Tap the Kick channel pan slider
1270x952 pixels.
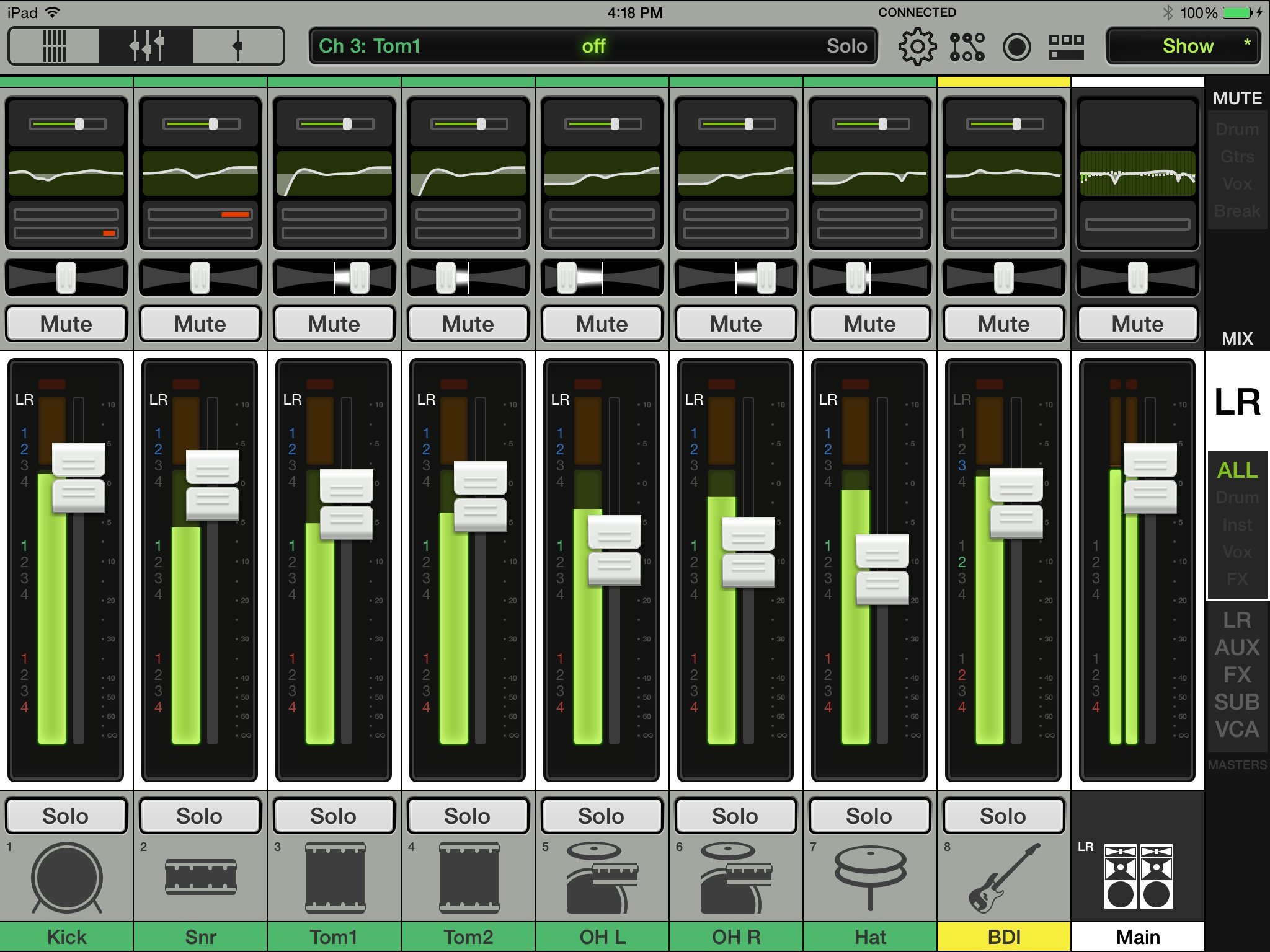pos(66,277)
